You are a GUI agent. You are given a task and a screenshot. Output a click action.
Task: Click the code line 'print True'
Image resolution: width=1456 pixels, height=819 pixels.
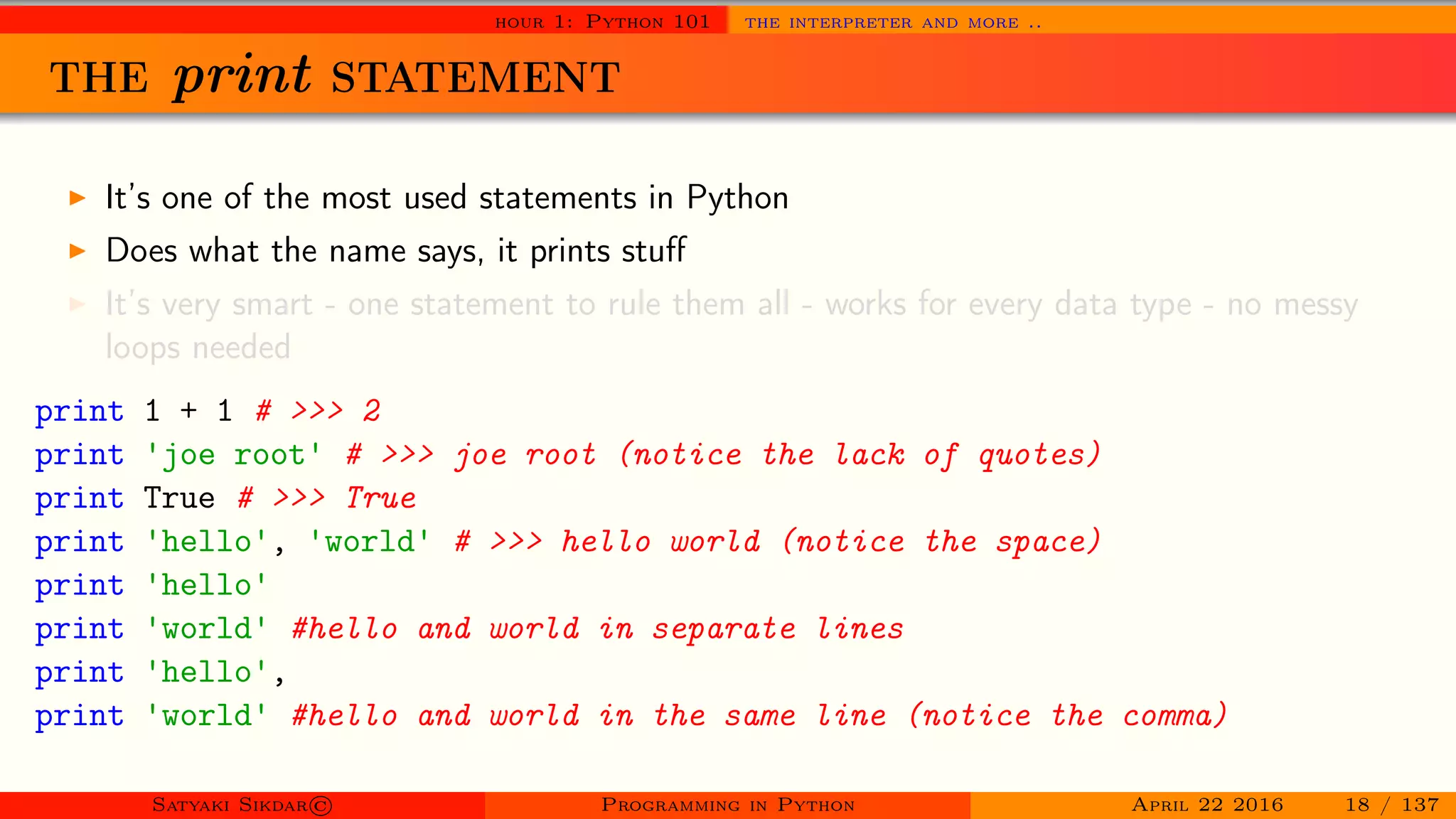(125, 498)
